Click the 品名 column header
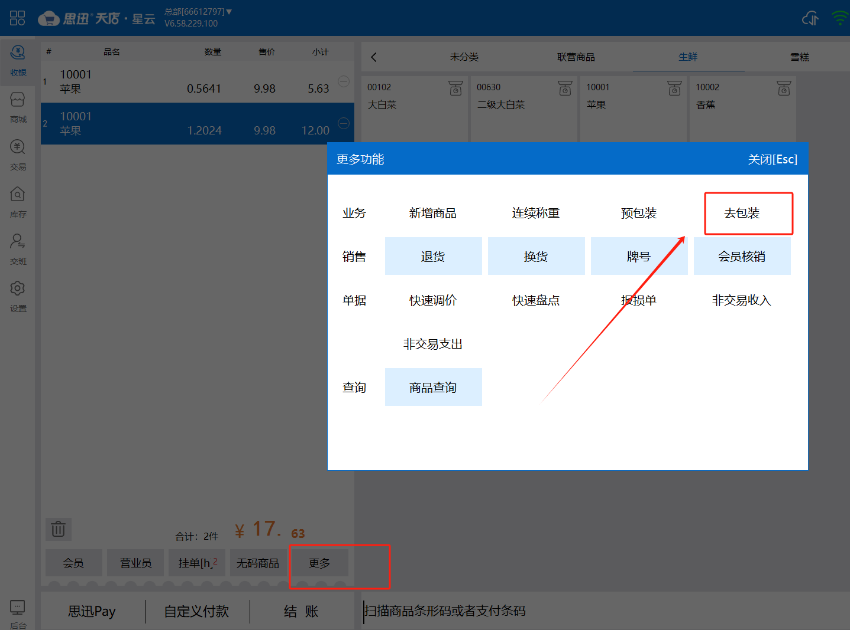Image resolution: width=850 pixels, height=630 pixels. 112,52
